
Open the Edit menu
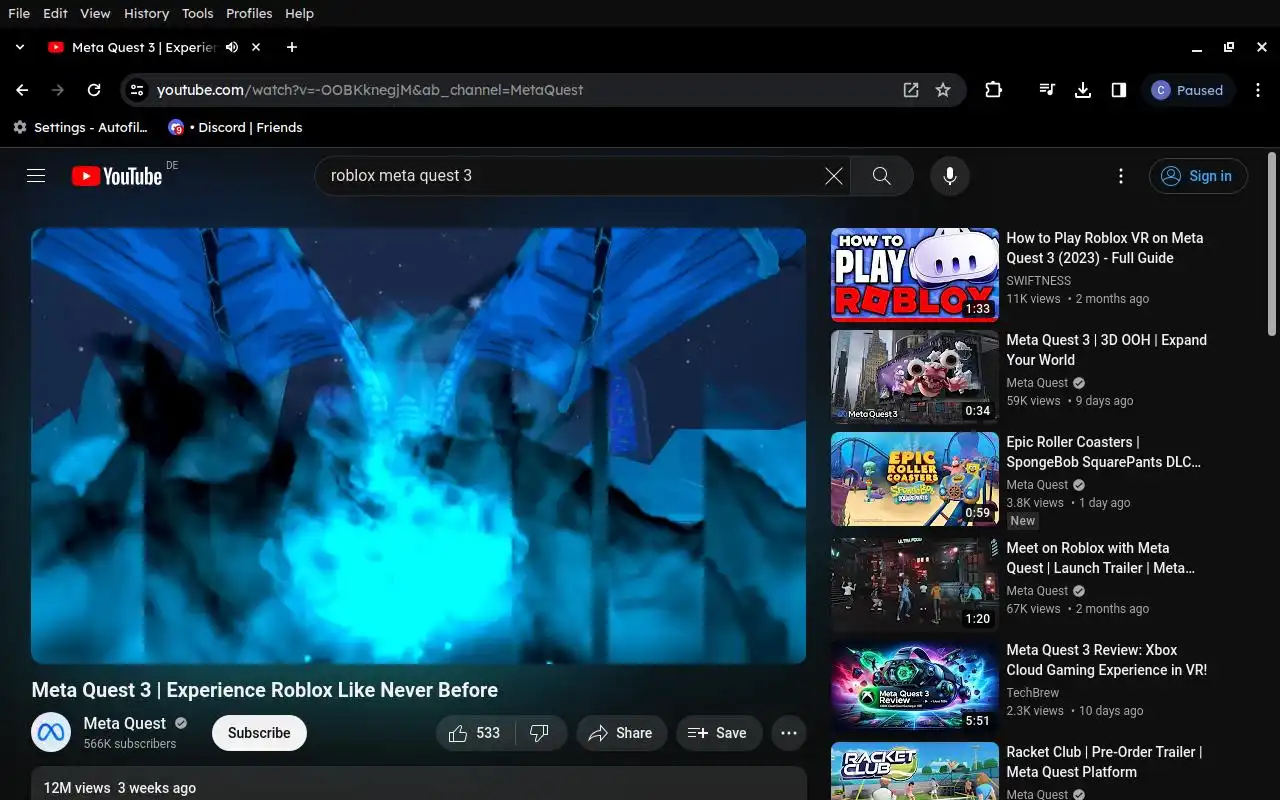pyautogui.click(x=56, y=13)
